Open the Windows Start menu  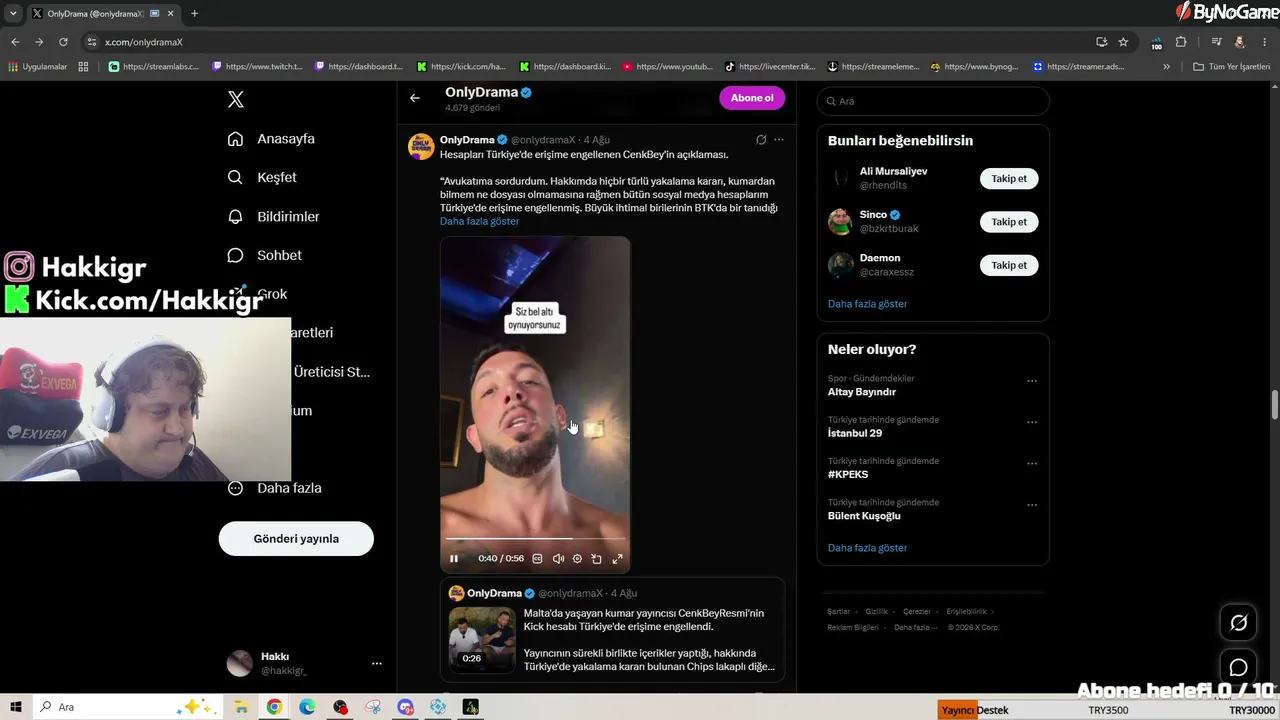(16, 707)
